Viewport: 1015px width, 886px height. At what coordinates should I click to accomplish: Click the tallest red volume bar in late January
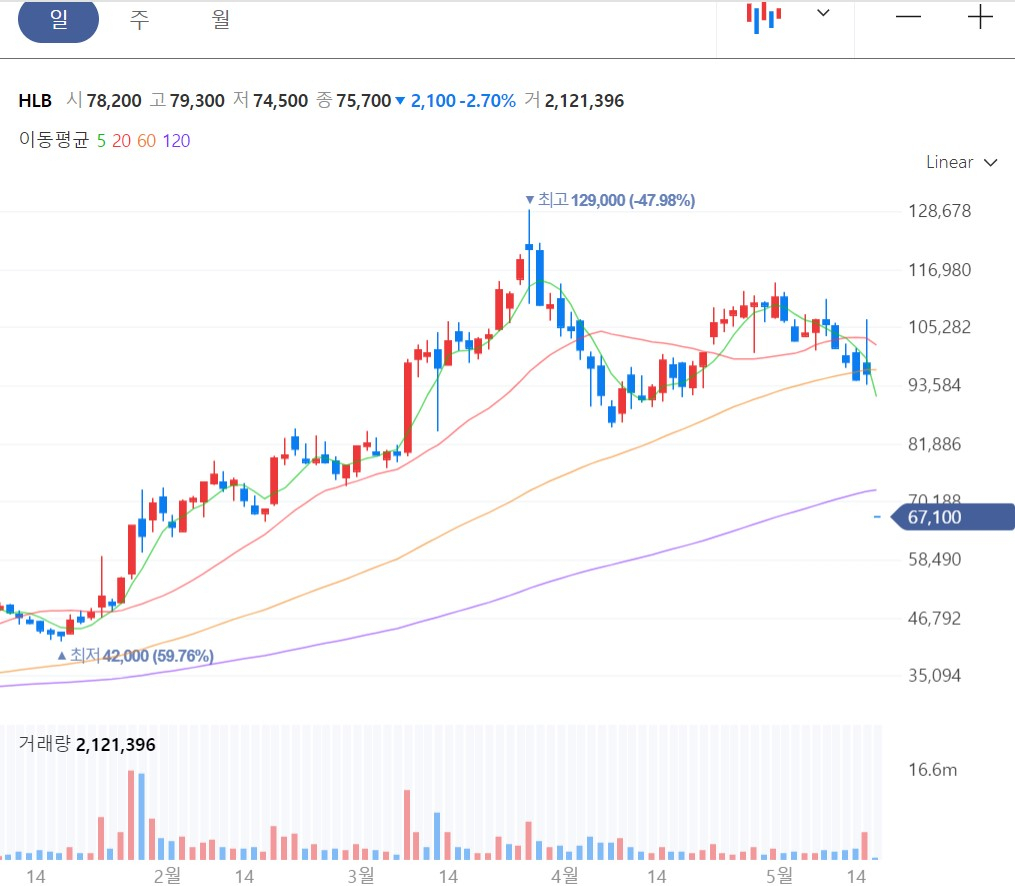click(x=131, y=815)
